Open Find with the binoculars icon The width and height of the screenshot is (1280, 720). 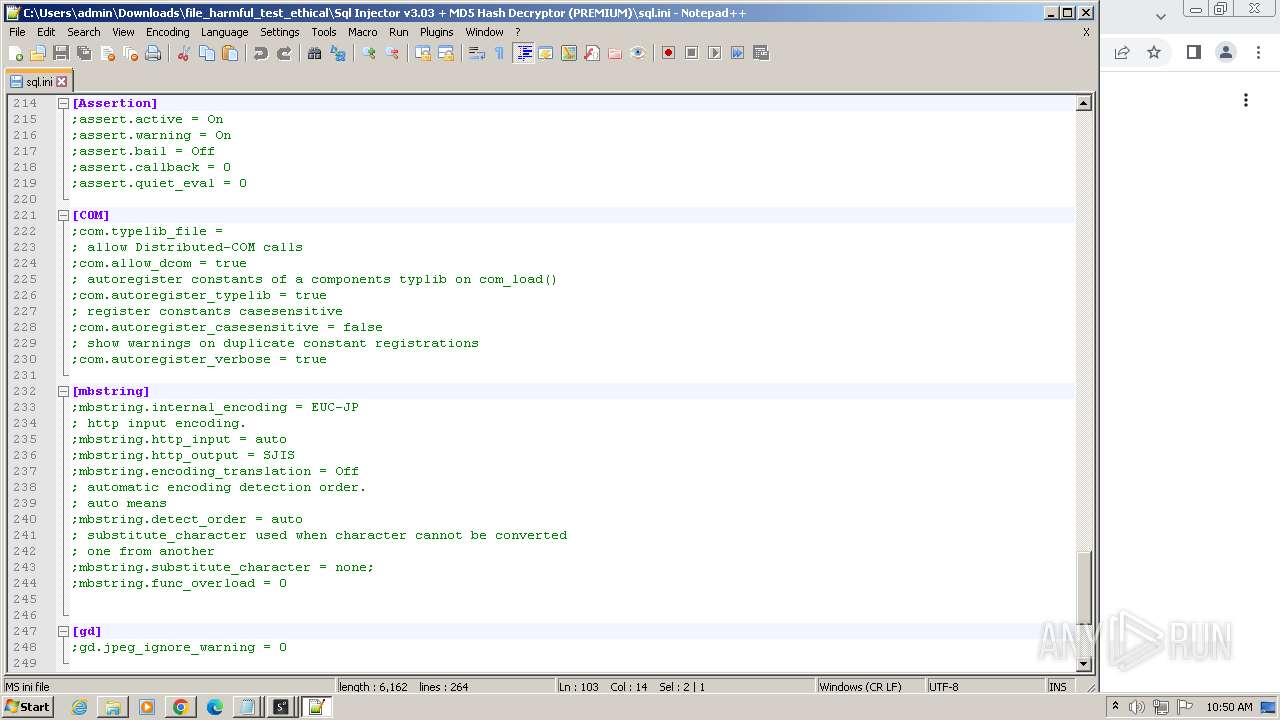(315, 53)
